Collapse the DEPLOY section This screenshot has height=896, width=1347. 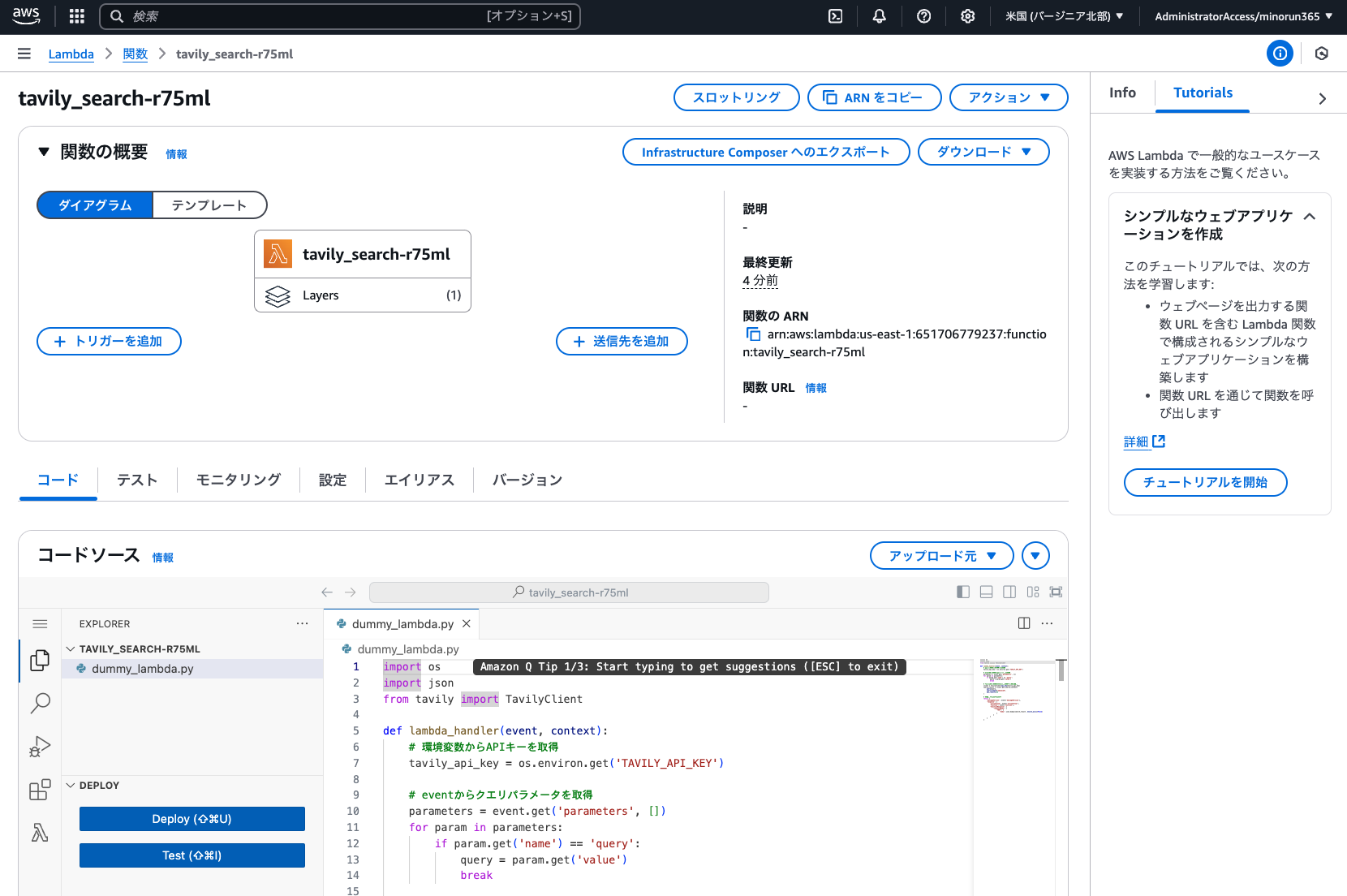pos(71,786)
